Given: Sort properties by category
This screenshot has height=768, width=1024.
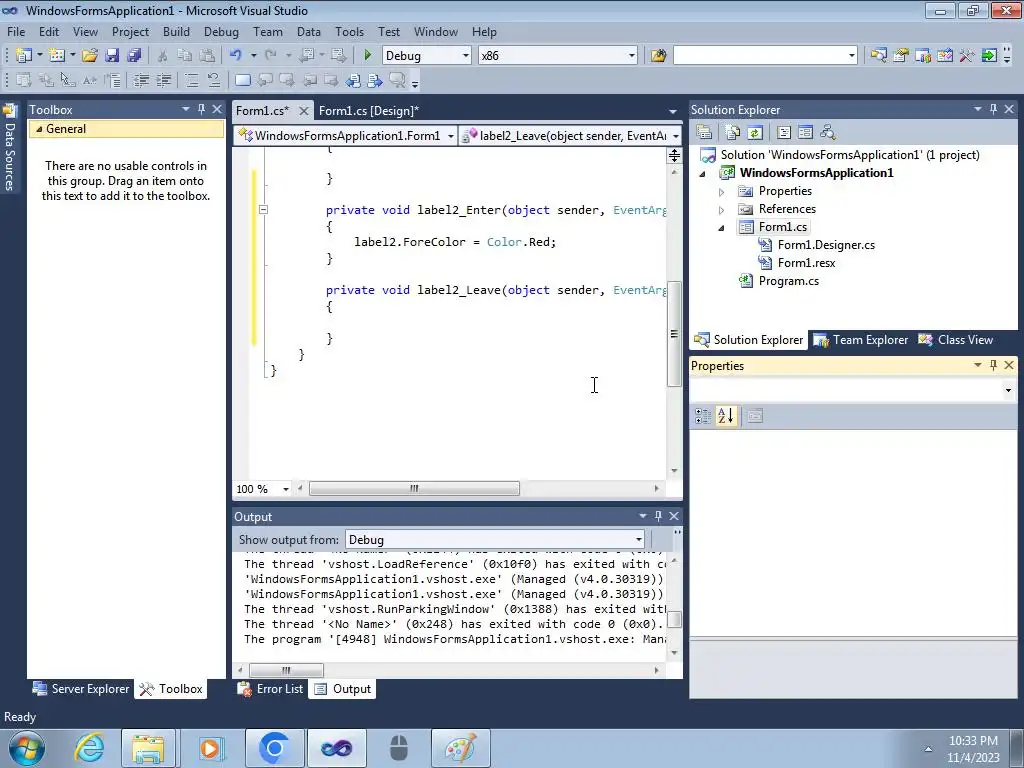Looking at the screenshot, I should pos(703,415).
